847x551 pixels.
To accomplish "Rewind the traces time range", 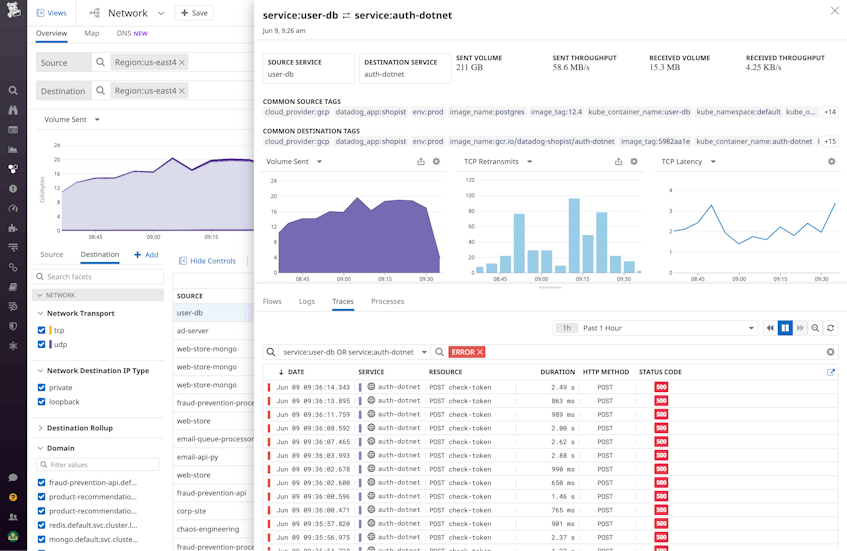I will click(770, 328).
